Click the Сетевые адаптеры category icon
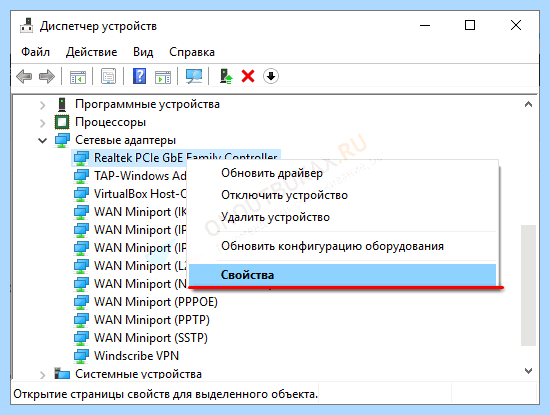The image size is (550, 415). pyautogui.click(x=62, y=140)
